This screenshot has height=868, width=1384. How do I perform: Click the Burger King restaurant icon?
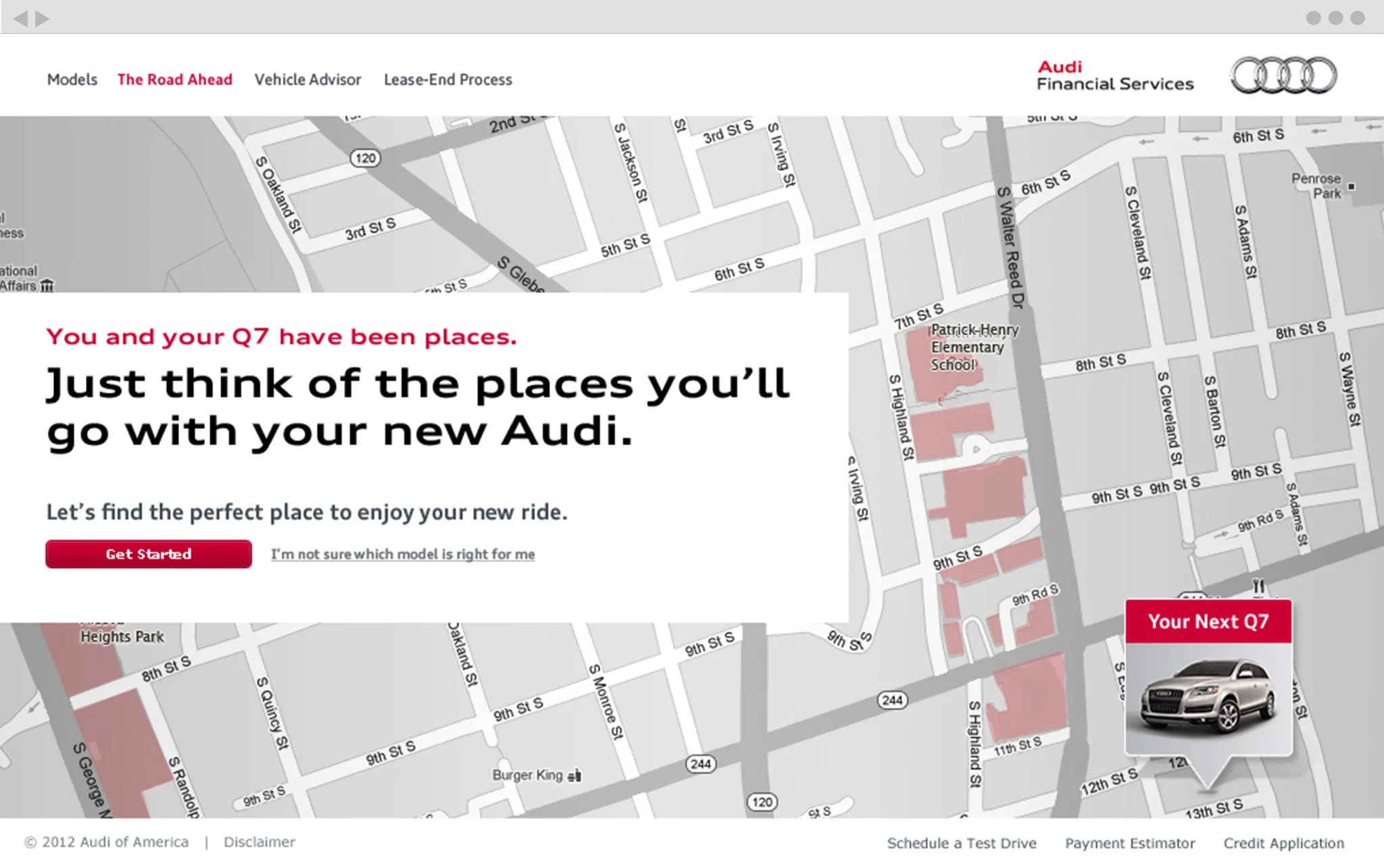pyautogui.click(x=574, y=775)
